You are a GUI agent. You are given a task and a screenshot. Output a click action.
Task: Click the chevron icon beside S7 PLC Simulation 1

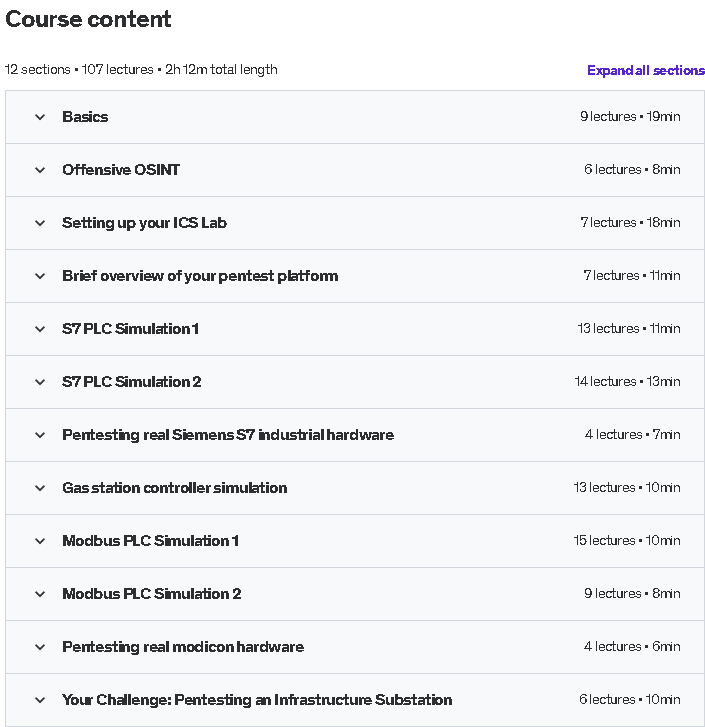pos(40,329)
